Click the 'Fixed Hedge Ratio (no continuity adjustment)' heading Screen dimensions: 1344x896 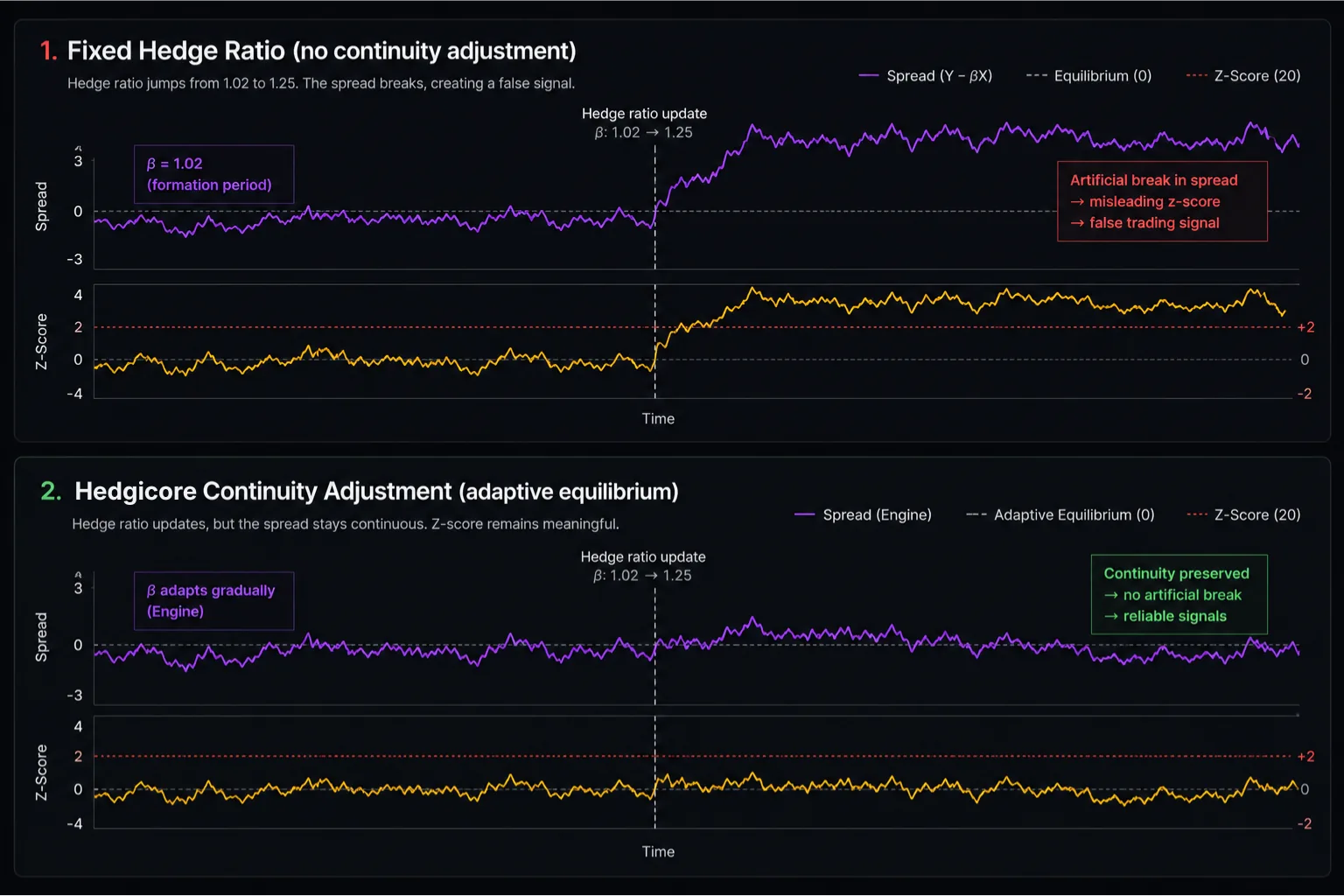[321, 51]
